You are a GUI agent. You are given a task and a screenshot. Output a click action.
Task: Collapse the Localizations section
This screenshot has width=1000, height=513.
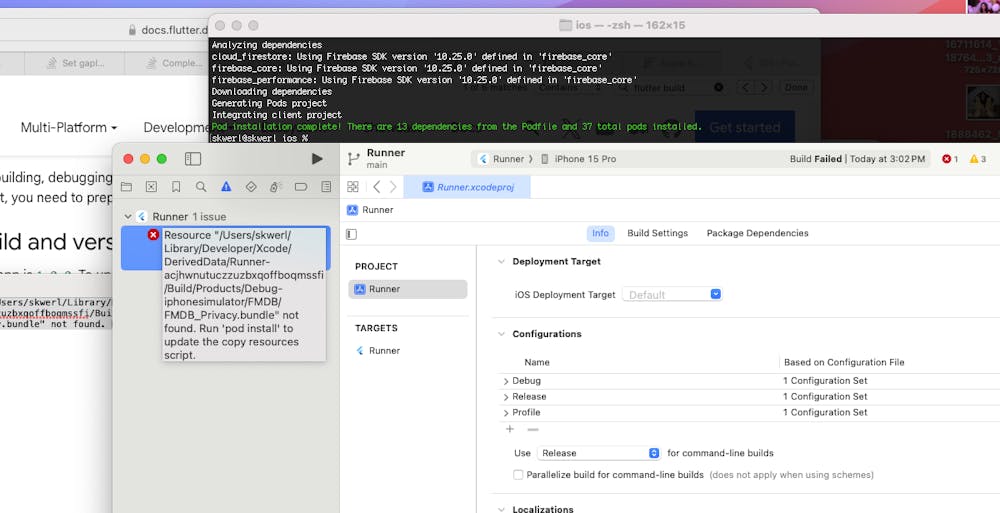pos(501,510)
